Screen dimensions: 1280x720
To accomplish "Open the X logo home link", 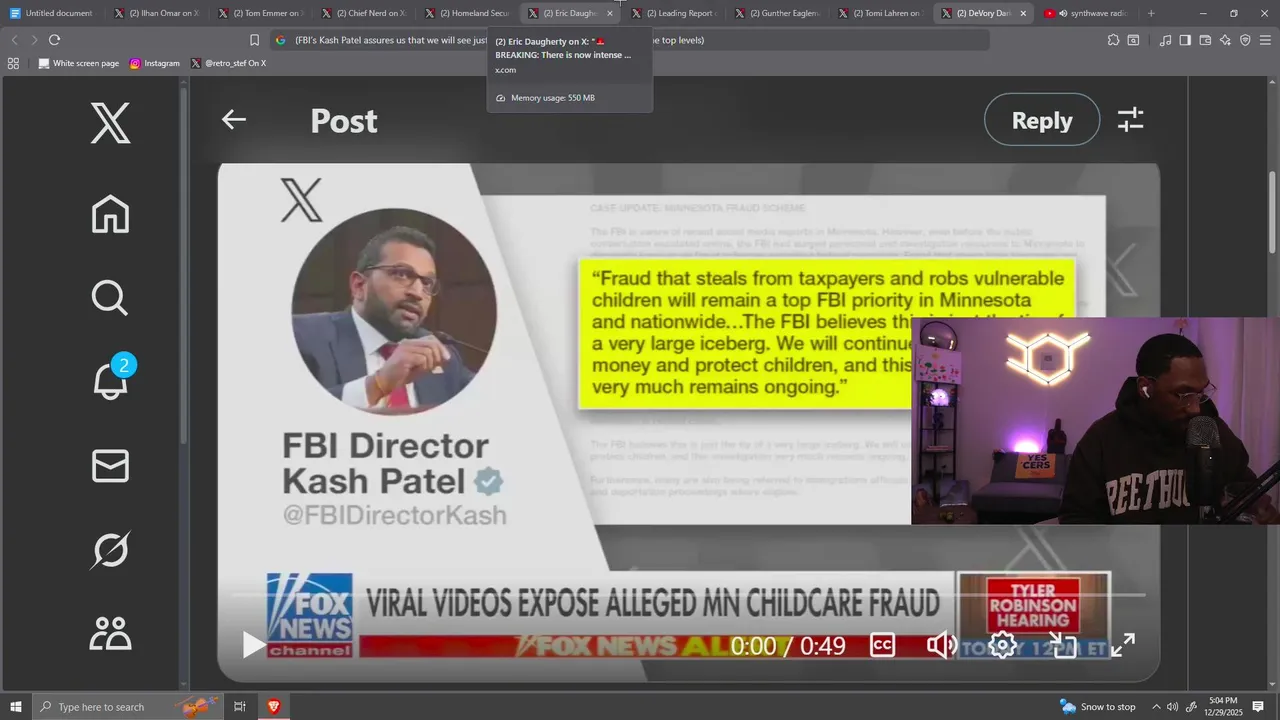I will click(x=110, y=122).
